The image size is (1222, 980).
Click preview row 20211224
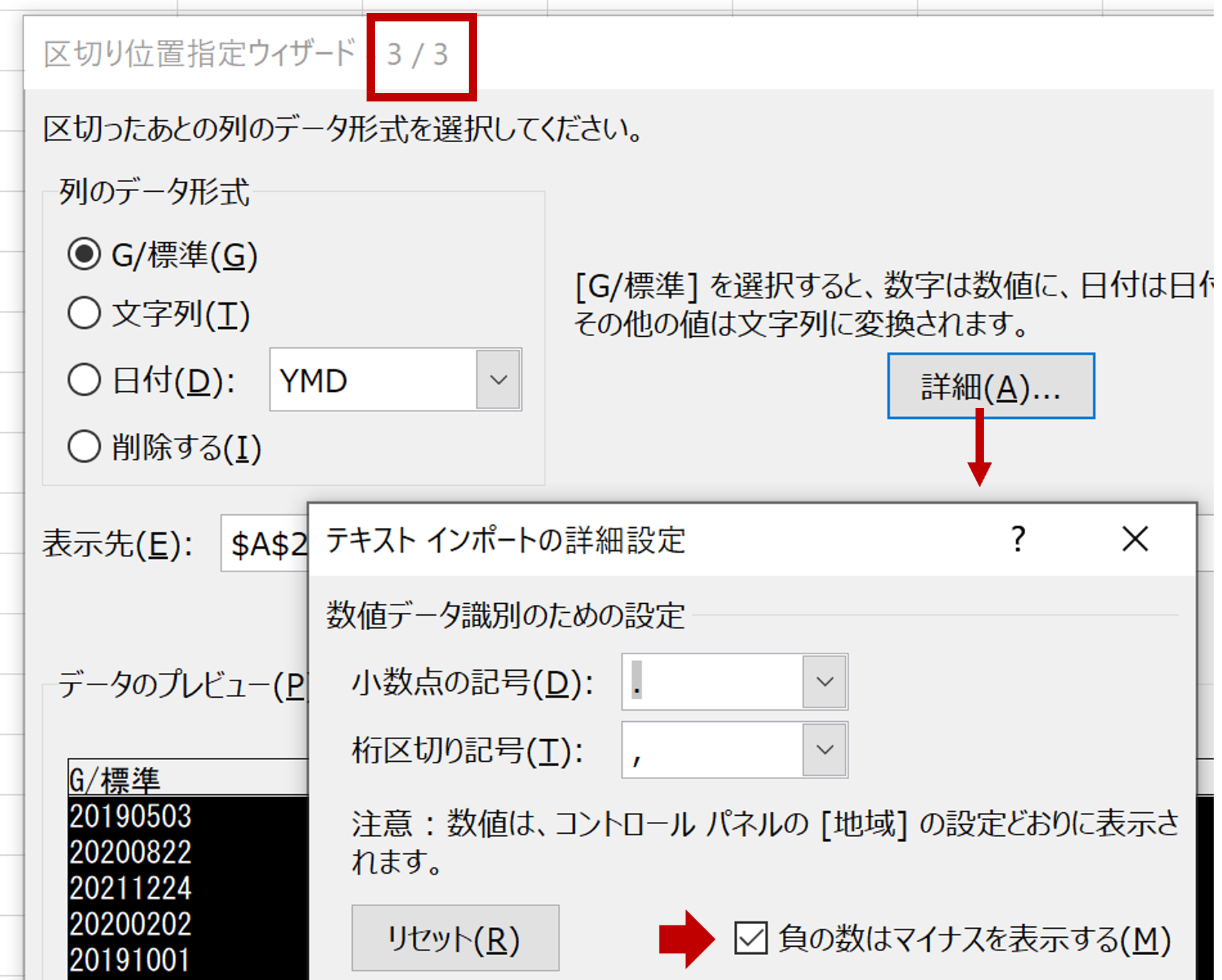pyautogui.click(x=130, y=888)
